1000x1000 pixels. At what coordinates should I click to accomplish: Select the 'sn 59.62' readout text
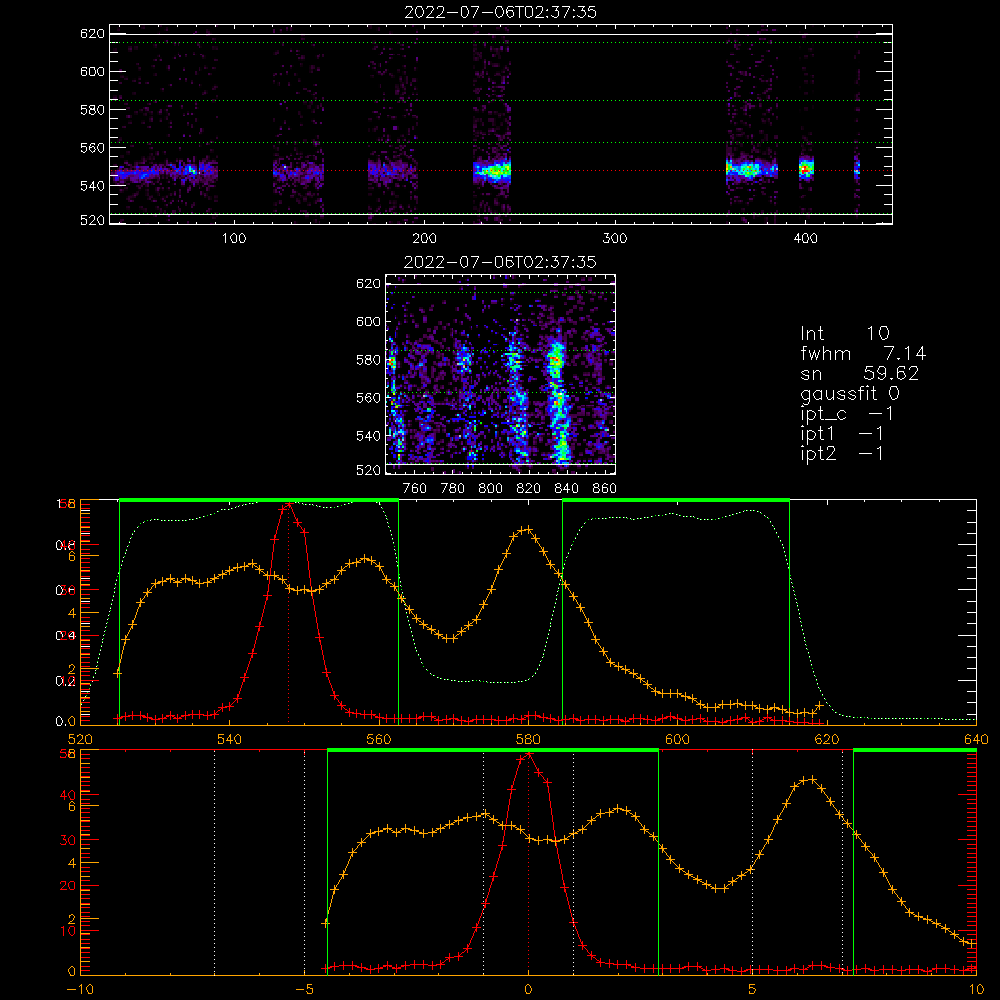pyautogui.click(x=859, y=373)
